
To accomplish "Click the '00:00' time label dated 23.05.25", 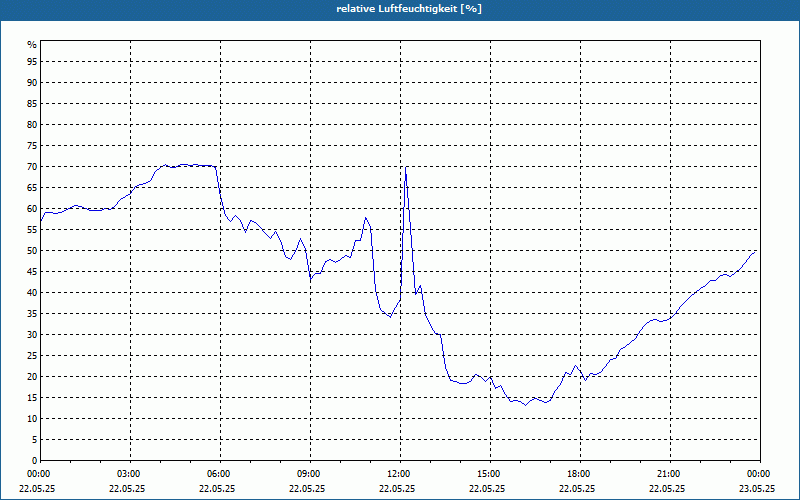I will (758, 474).
